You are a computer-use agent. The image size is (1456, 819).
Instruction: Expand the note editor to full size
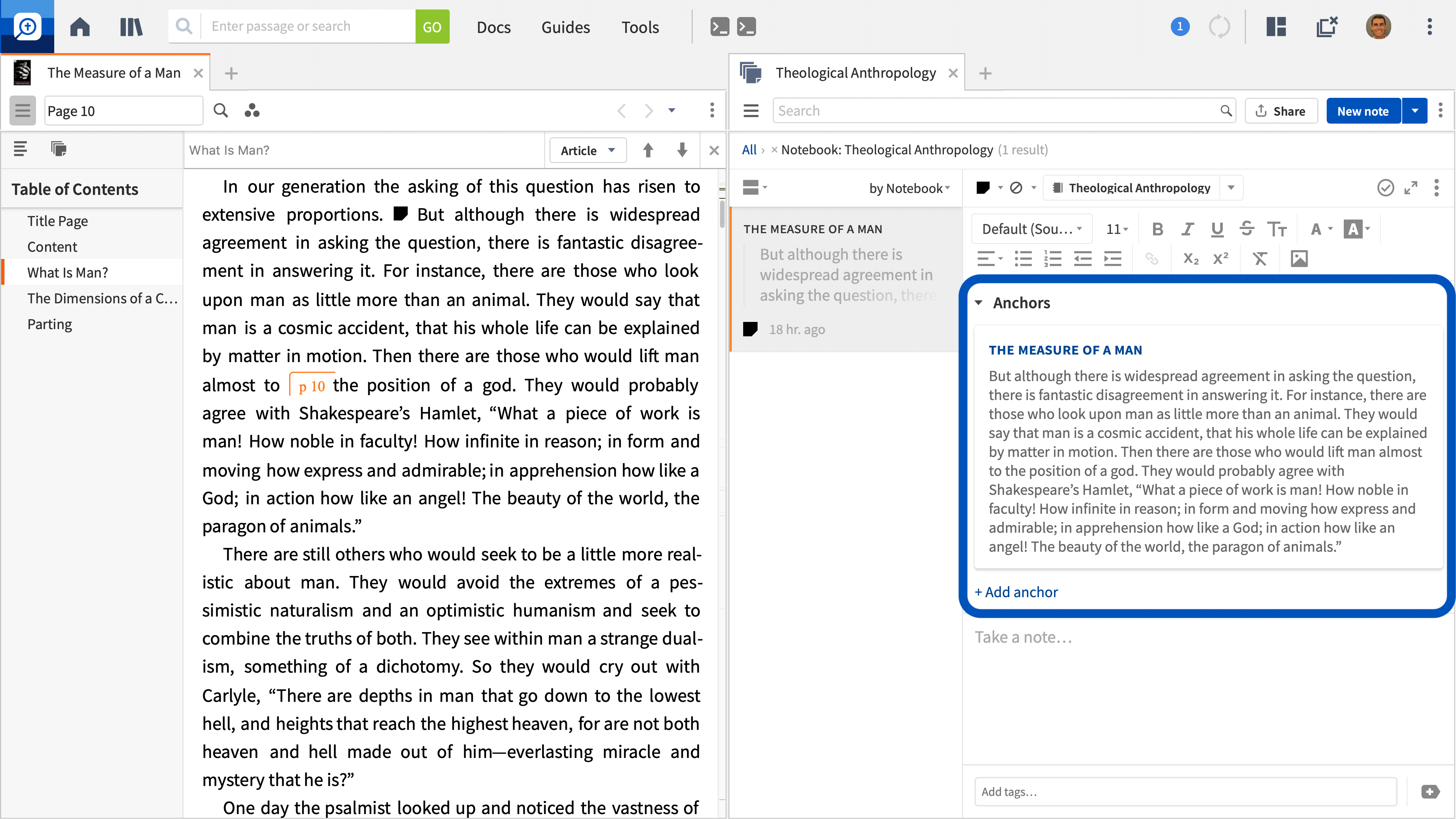coord(1411,188)
